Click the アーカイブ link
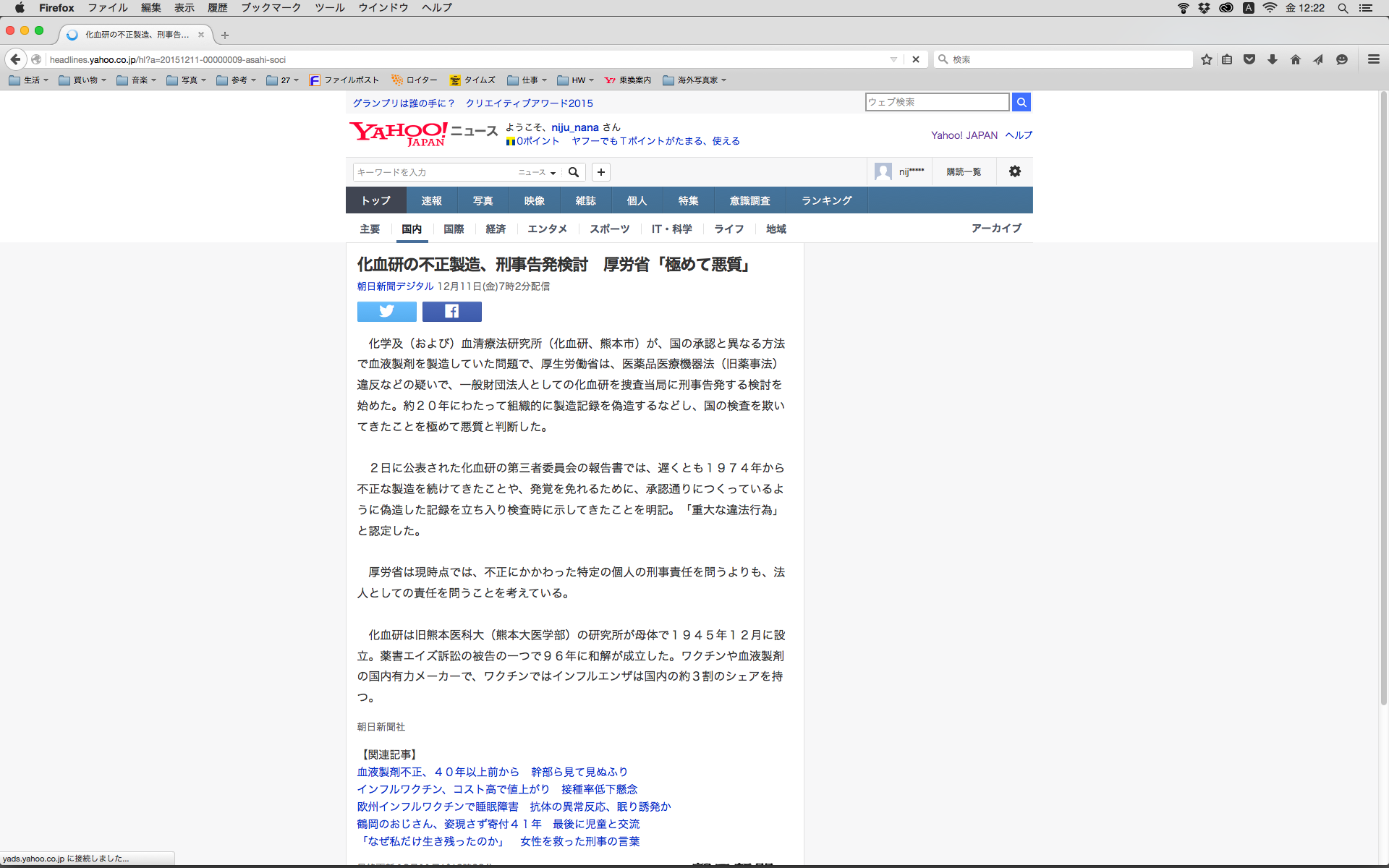Screen dimensions: 1389x868 click(x=996, y=228)
